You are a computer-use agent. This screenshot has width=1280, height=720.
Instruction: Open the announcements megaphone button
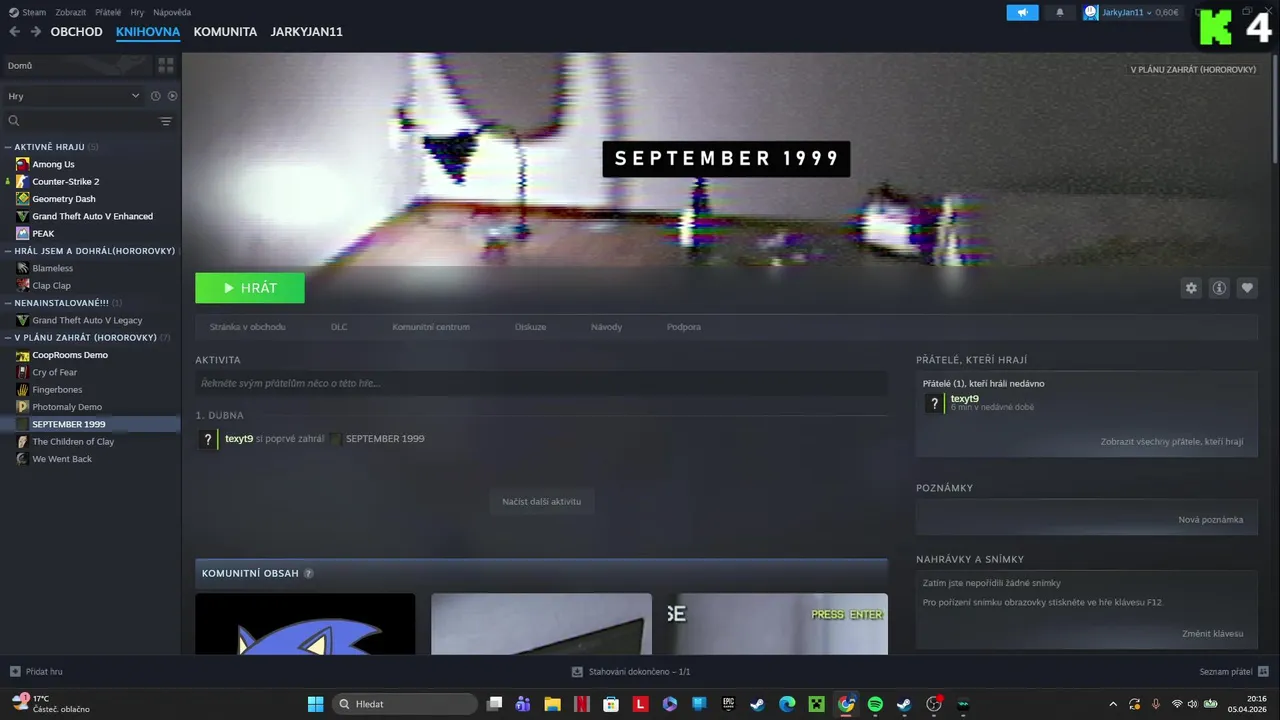(1022, 13)
